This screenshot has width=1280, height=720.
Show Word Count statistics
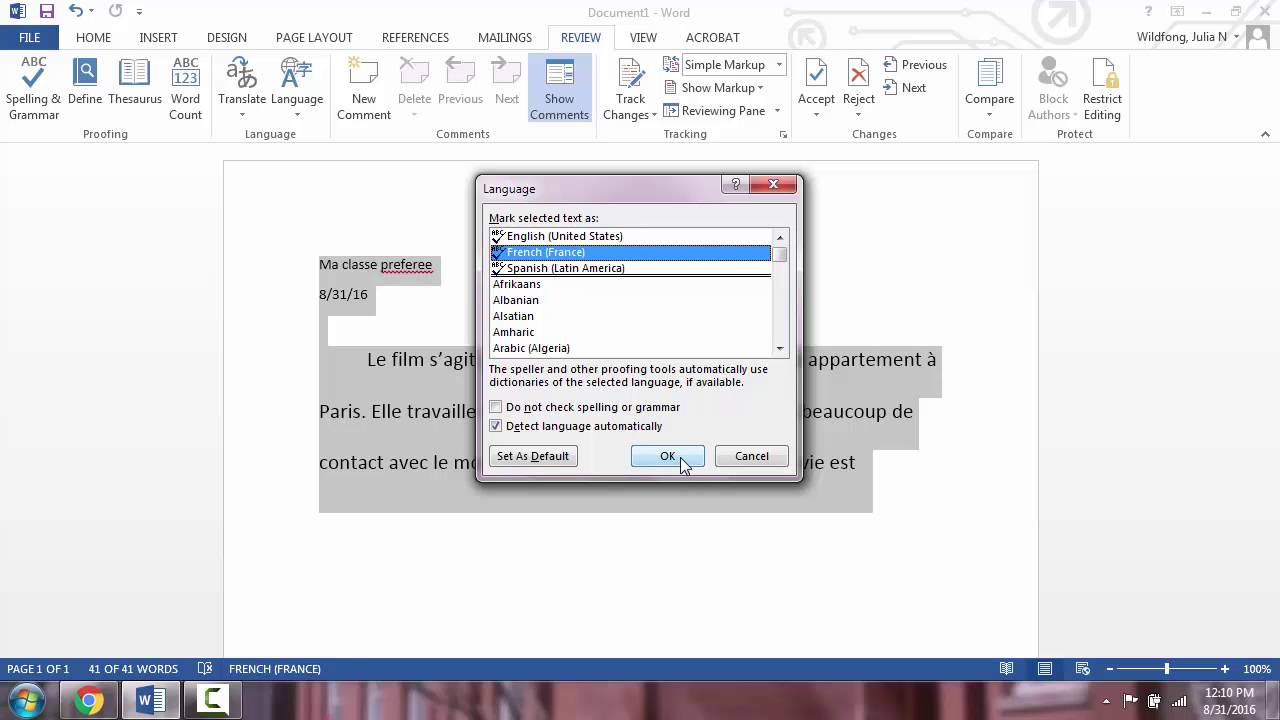coord(185,88)
